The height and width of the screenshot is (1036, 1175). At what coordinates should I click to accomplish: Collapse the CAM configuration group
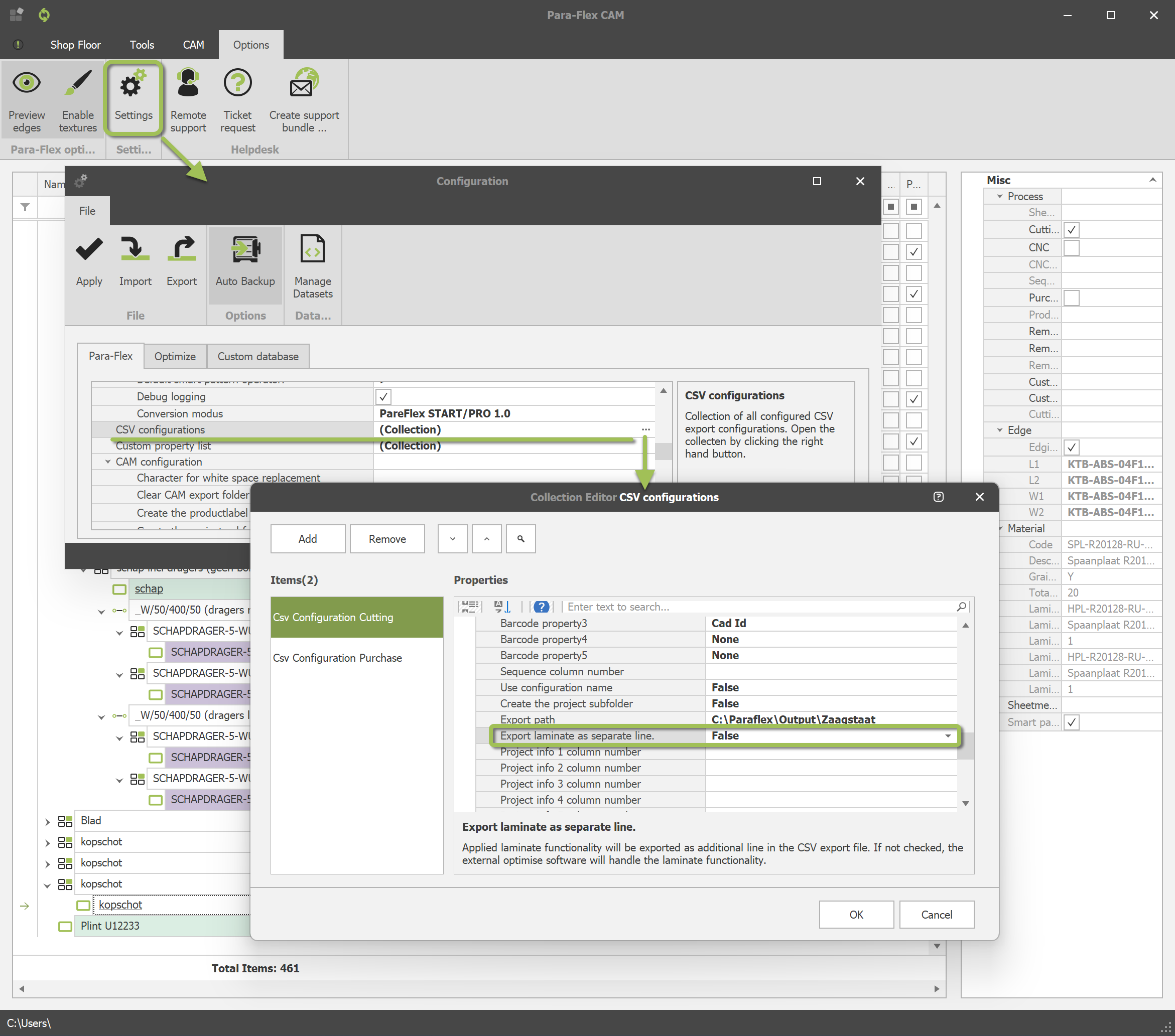107,462
